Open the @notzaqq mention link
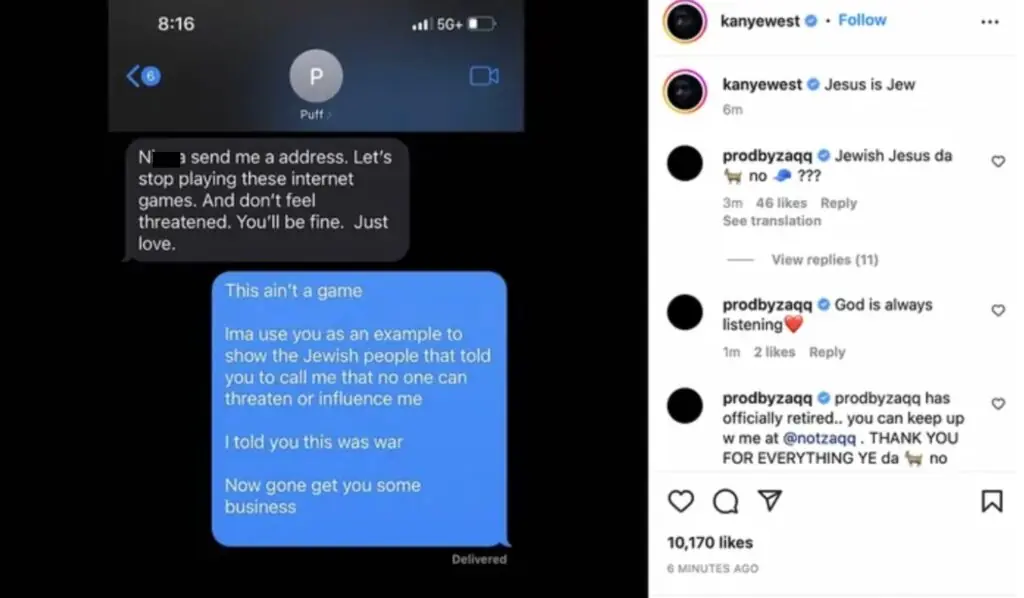This screenshot has height=598, width=1024. click(x=819, y=438)
